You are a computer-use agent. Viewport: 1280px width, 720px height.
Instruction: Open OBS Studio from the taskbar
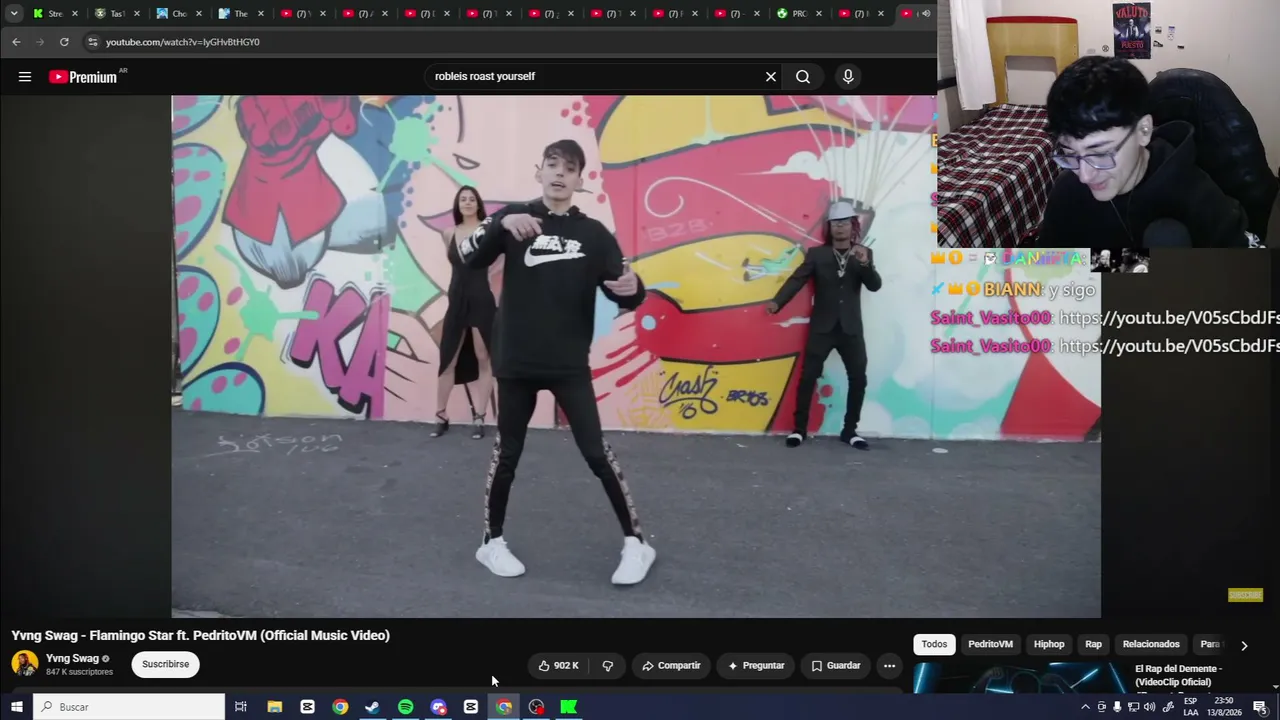click(x=536, y=707)
